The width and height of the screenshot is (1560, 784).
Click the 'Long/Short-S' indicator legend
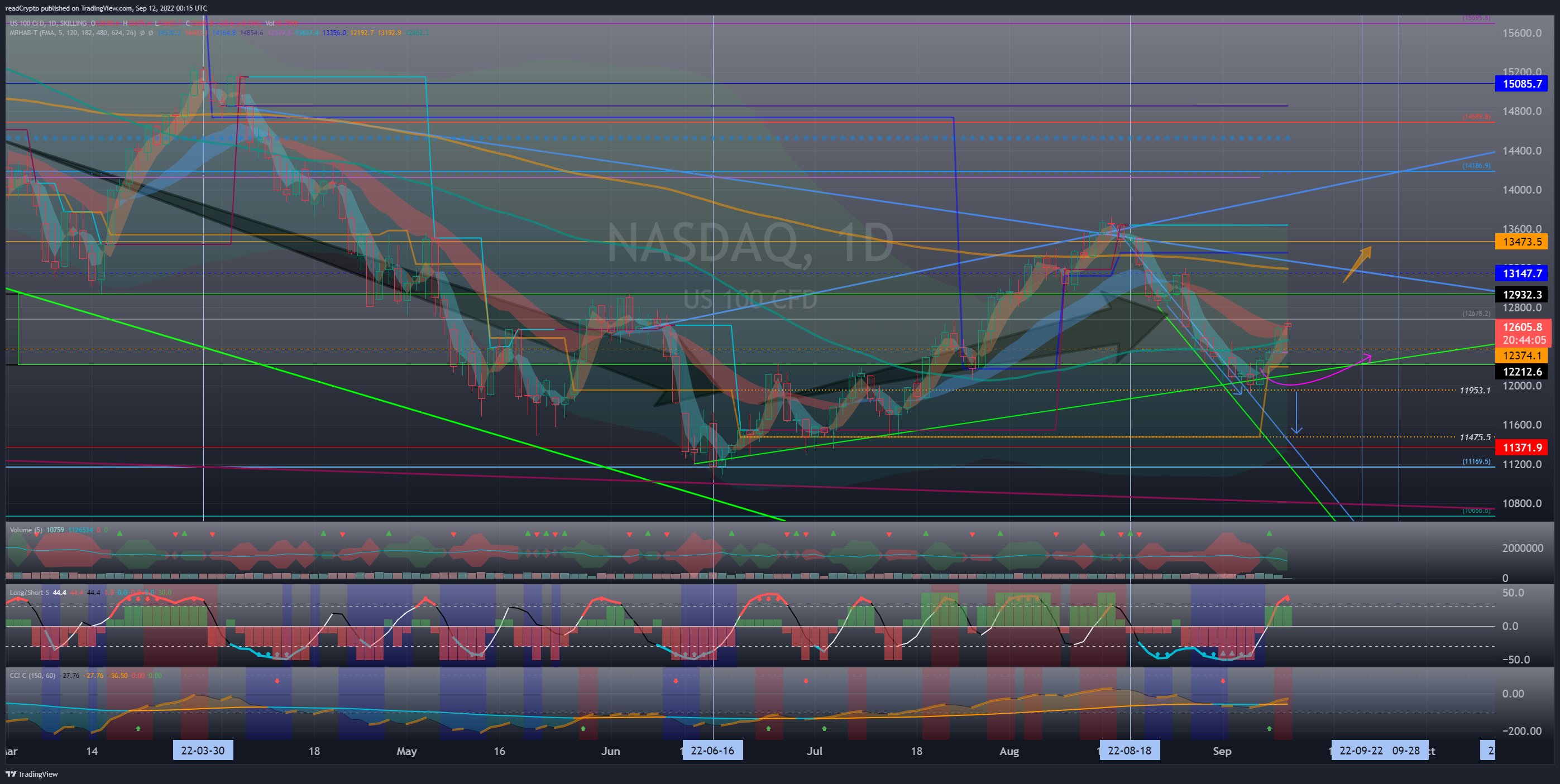pos(29,592)
